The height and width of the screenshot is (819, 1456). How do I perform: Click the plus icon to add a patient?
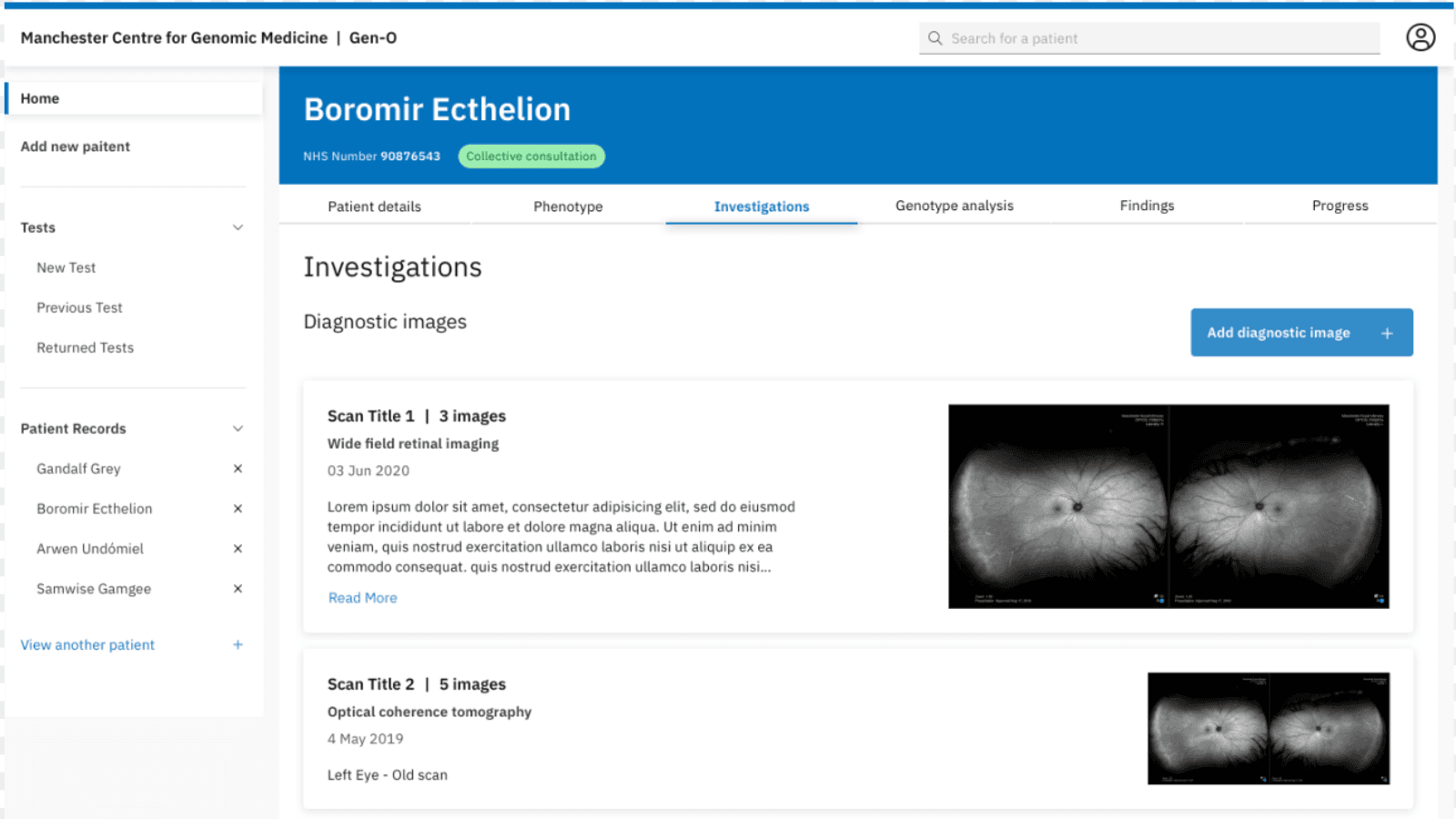(x=238, y=644)
